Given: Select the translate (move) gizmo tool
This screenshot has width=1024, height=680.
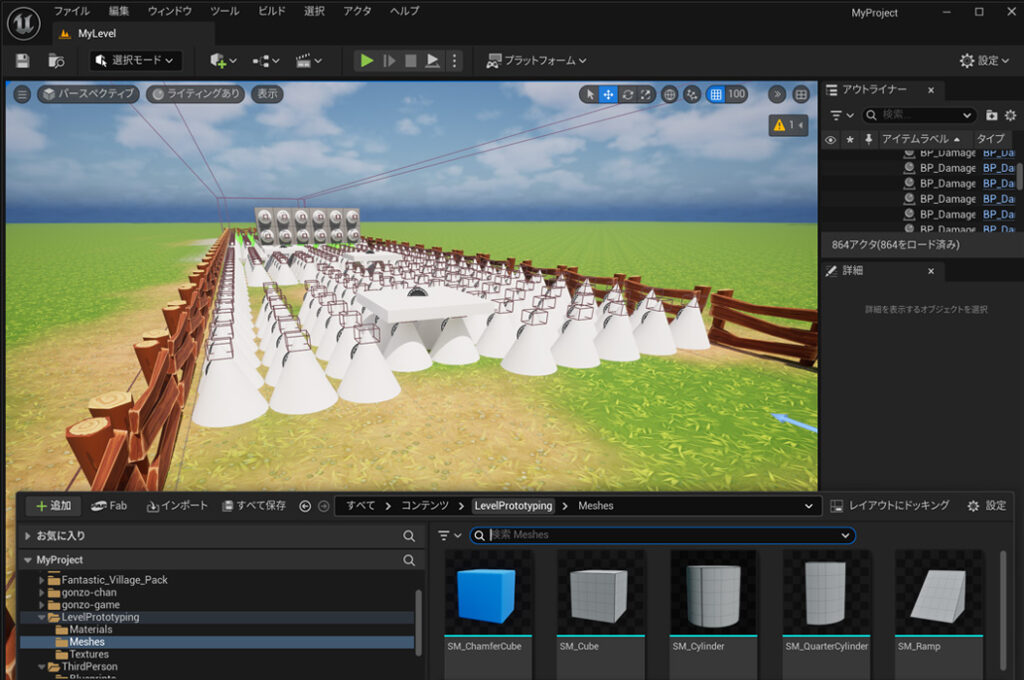Looking at the screenshot, I should 608,95.
